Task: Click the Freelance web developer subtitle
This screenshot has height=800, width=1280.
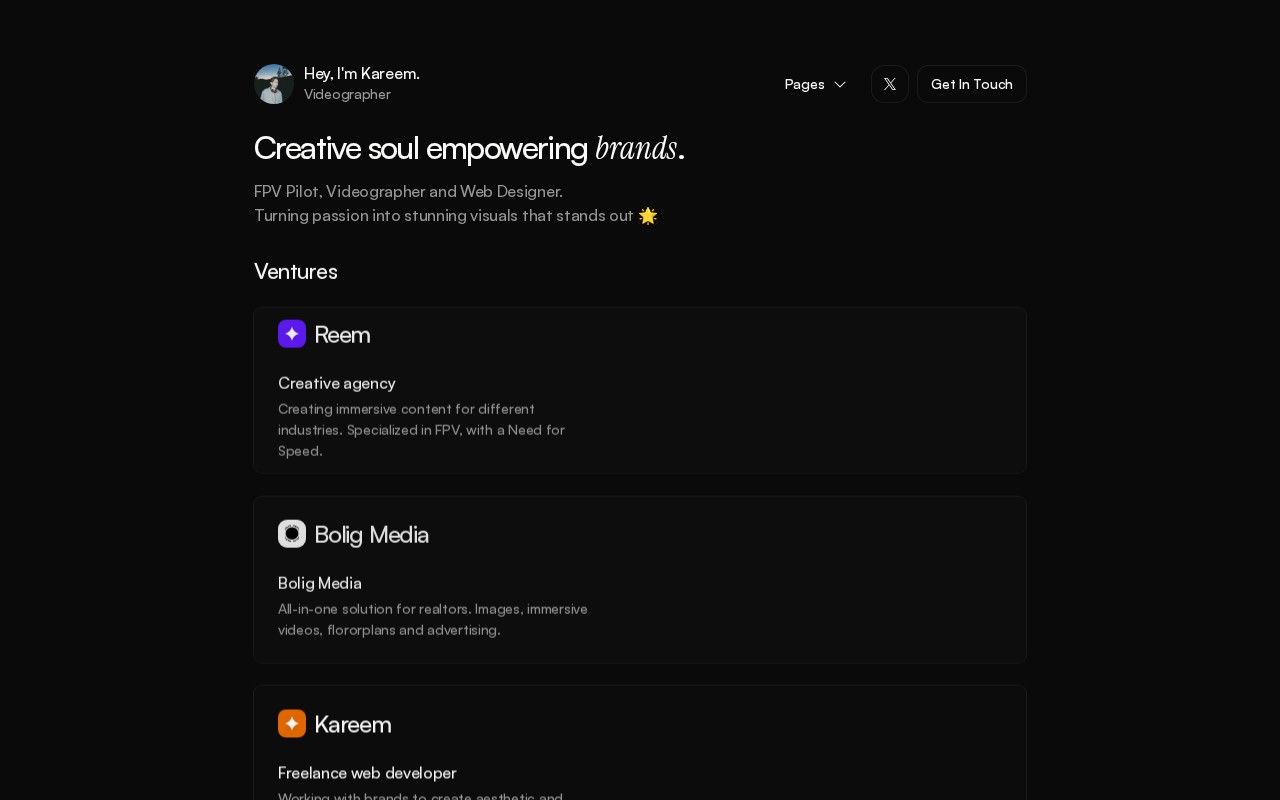Action: (367, 773)
